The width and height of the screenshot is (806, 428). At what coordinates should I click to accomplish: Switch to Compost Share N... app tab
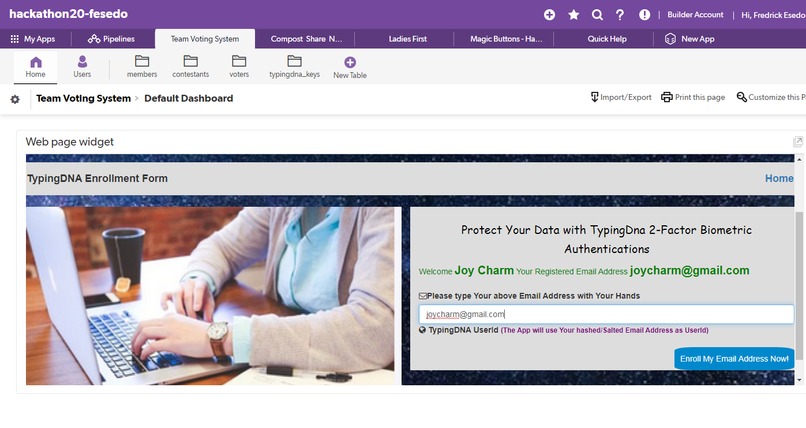[306, 39]
